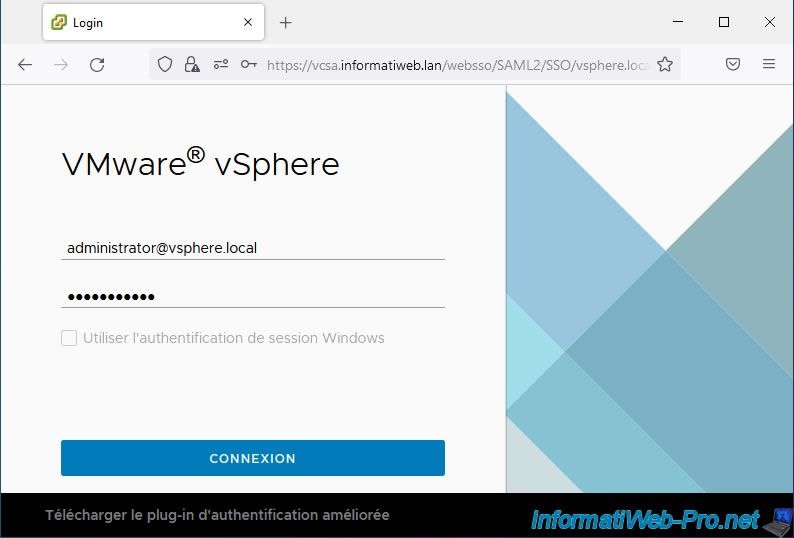Minimize the browser window
This screenshot has width=794, height=538.
(678, 22)
